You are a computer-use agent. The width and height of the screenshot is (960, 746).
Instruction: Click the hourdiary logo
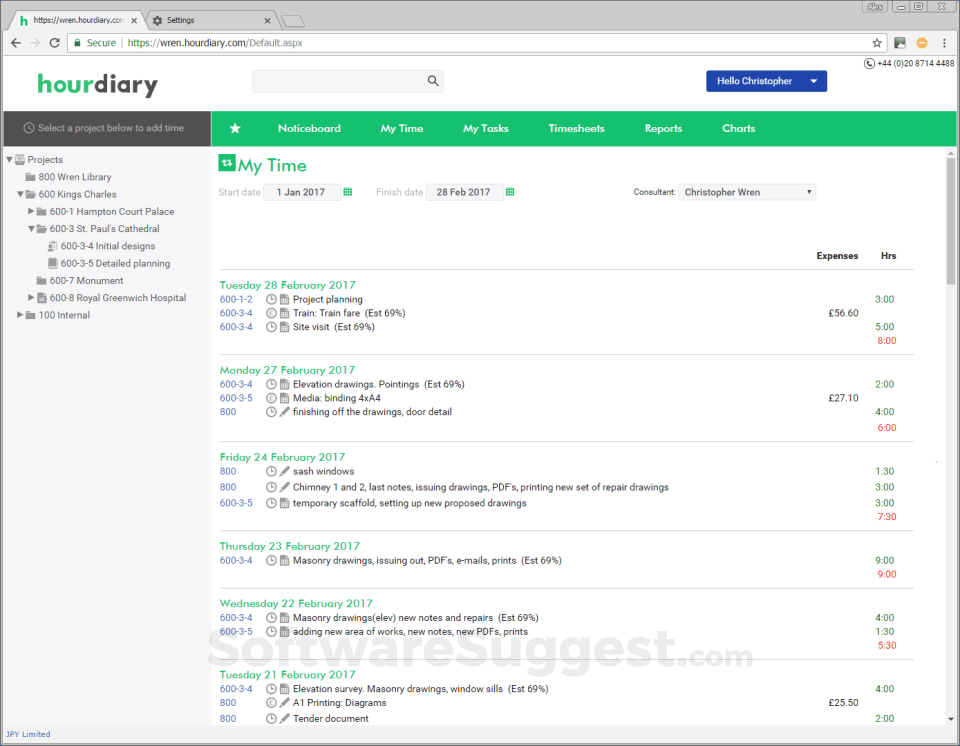[97, 85]
